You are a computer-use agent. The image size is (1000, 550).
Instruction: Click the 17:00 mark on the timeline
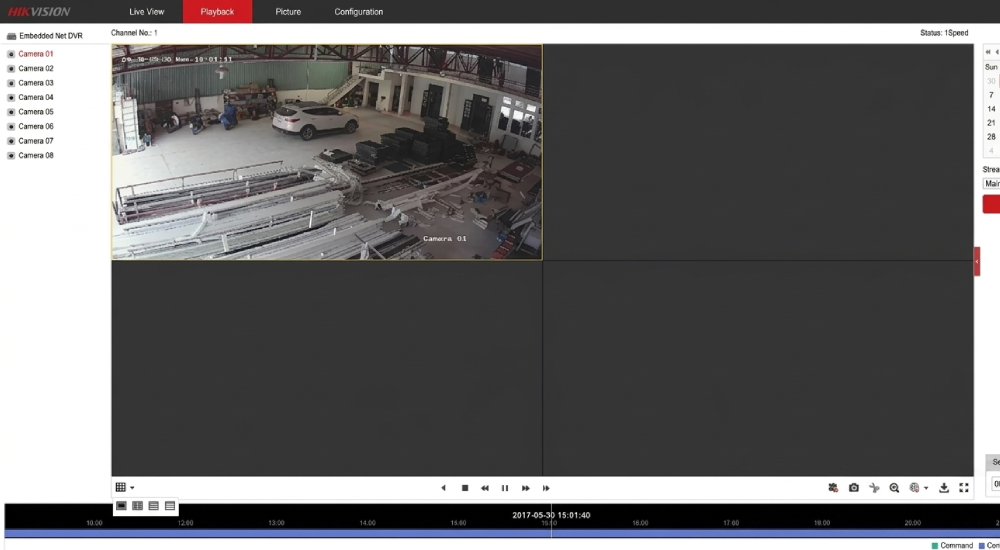pyautogui.click(x=731, y=523)
